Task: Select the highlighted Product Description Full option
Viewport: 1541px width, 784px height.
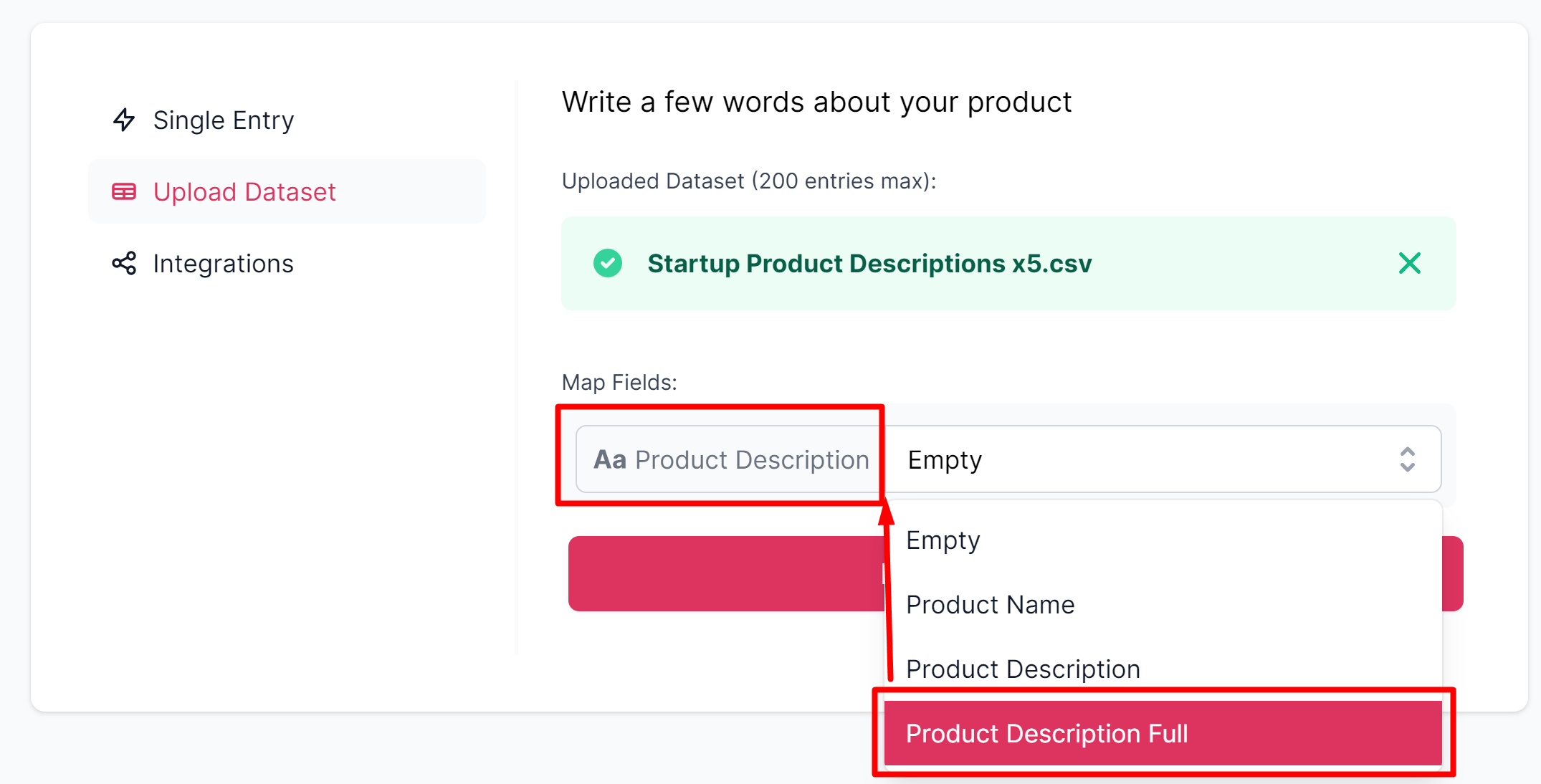Action: pos(1046,734)
